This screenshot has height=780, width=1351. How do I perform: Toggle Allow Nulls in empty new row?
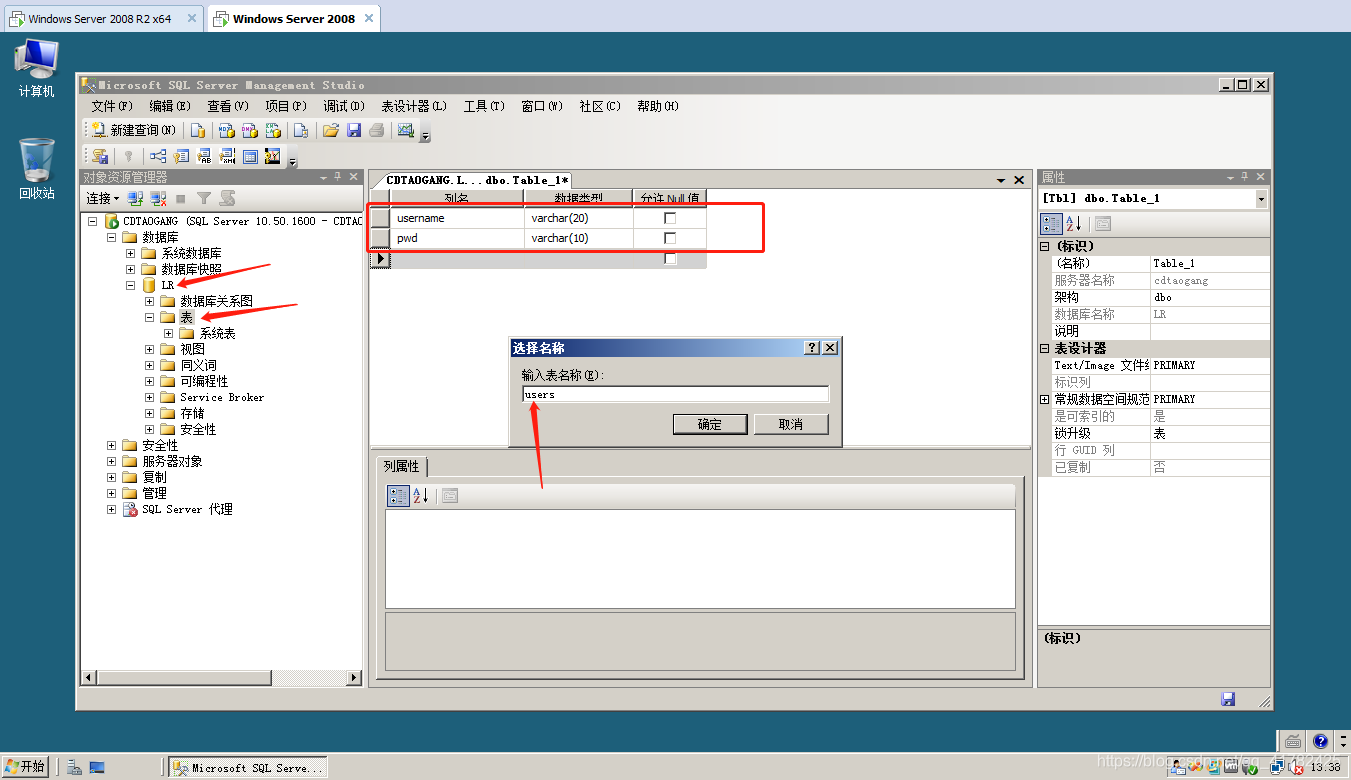tap(670, 258)
